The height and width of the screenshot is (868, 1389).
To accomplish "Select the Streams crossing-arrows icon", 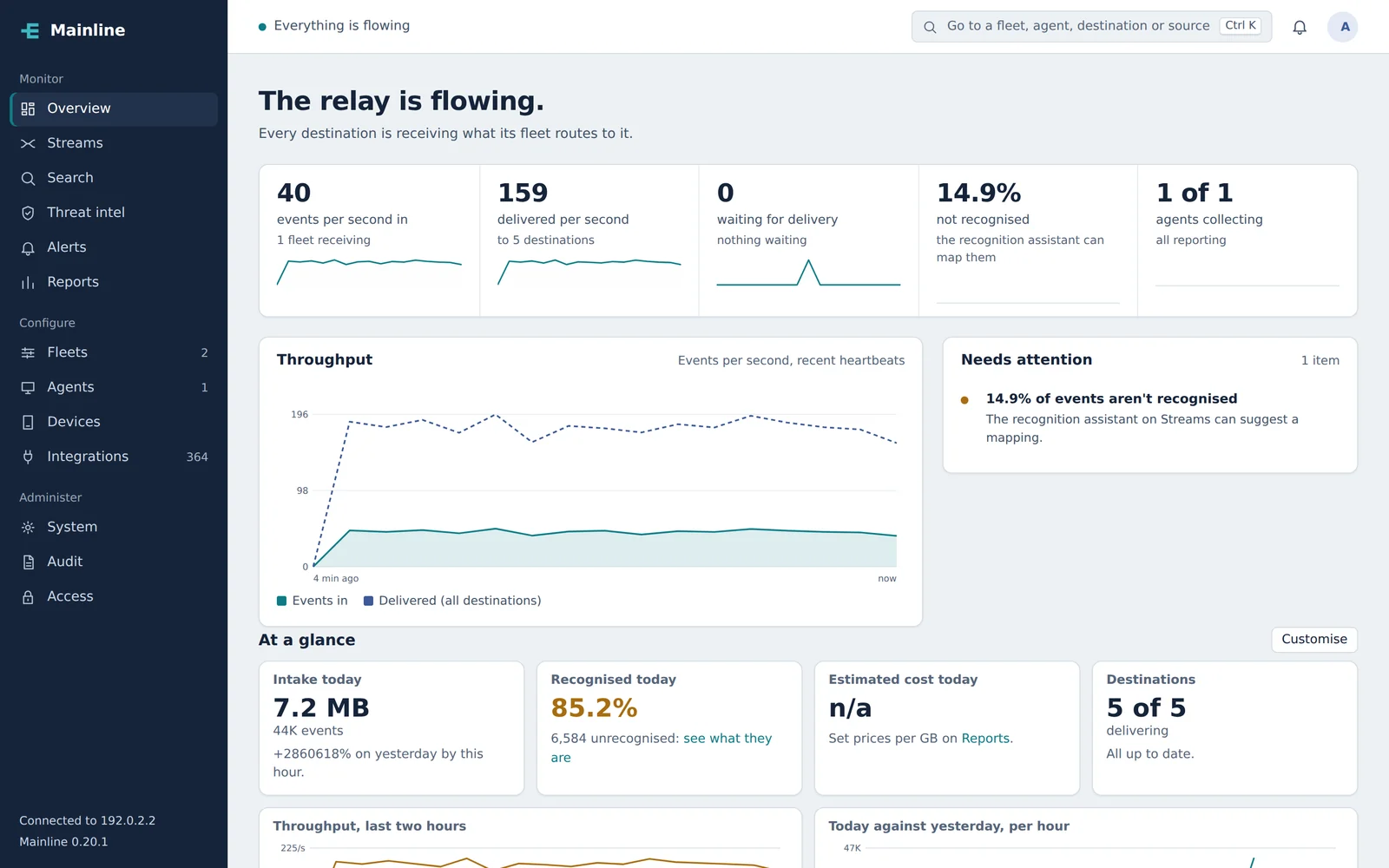I will 28,143.
